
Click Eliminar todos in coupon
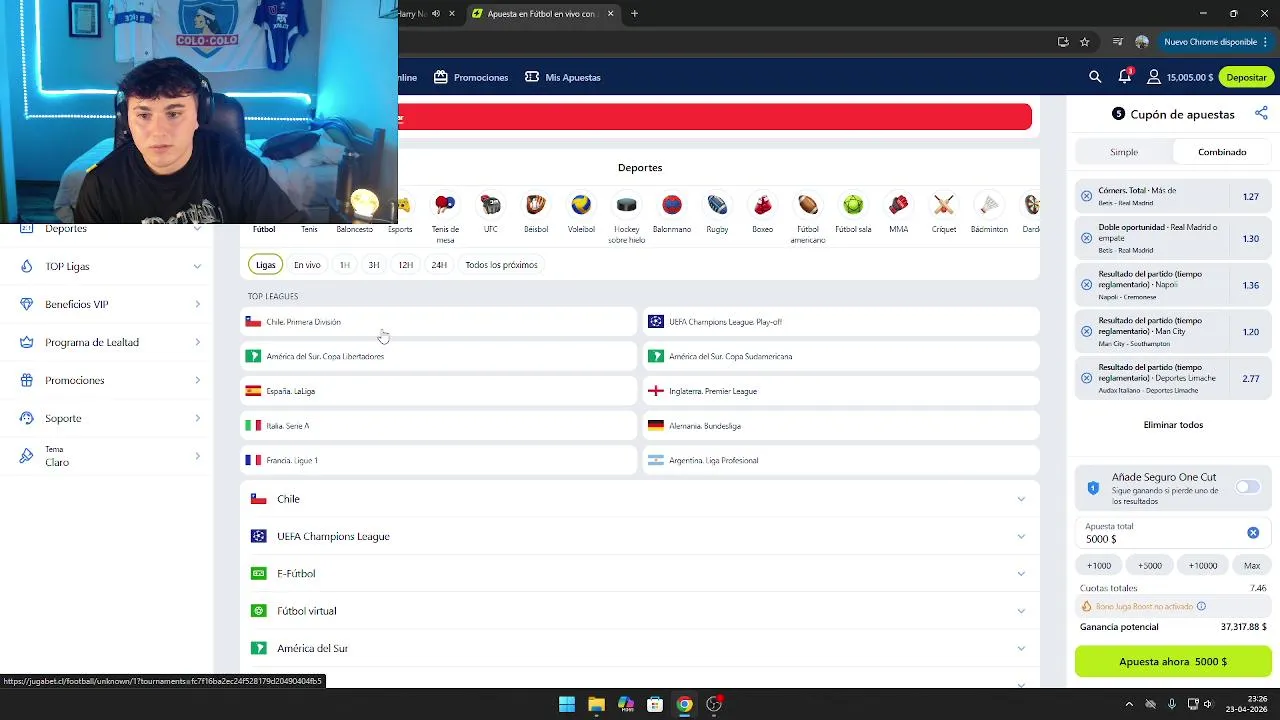coord(1173,425)
